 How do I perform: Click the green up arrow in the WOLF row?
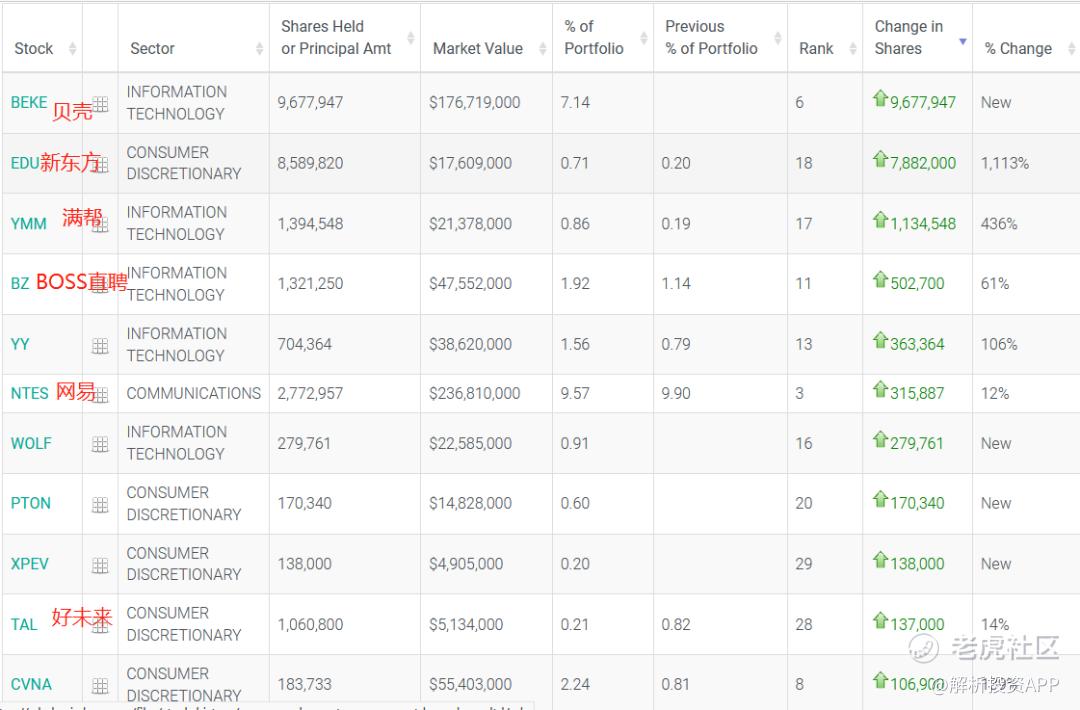coord(880,440)
